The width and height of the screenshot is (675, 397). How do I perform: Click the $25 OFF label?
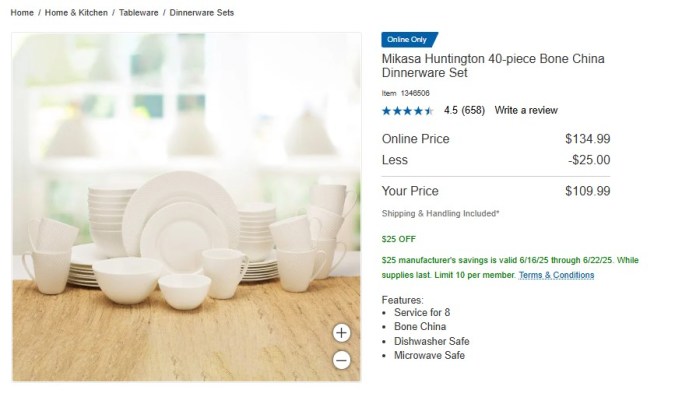coord(399,239)
